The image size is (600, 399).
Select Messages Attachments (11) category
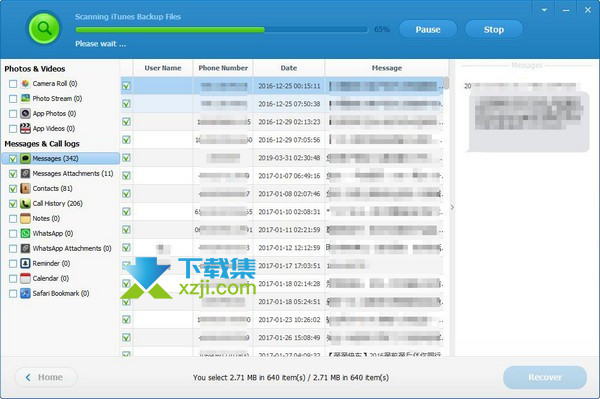(x=73, y=174)
